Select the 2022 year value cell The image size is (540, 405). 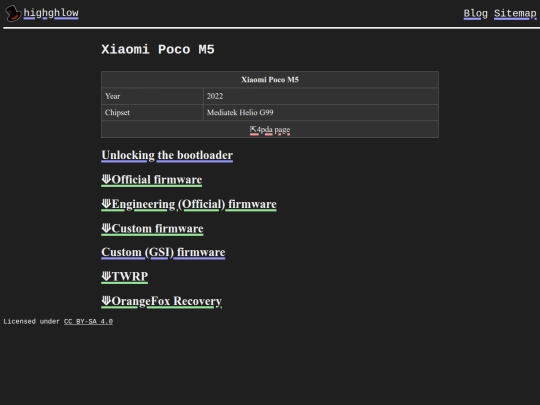pos(321,96)
